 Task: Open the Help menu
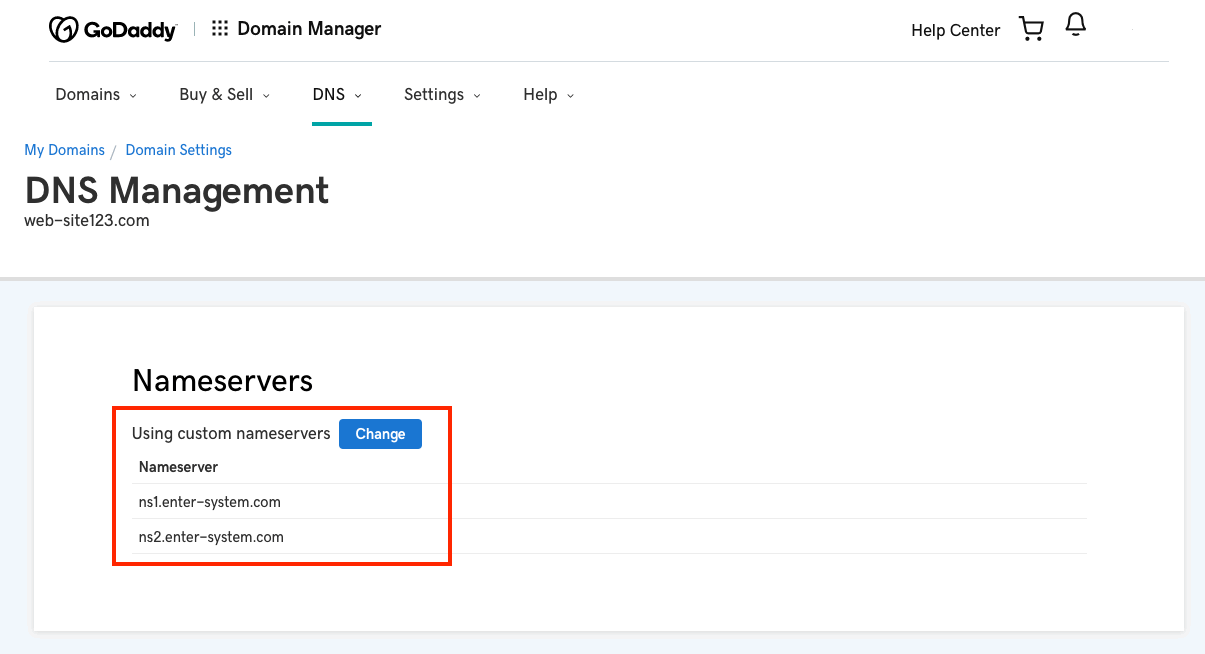[x=548, y=94]
